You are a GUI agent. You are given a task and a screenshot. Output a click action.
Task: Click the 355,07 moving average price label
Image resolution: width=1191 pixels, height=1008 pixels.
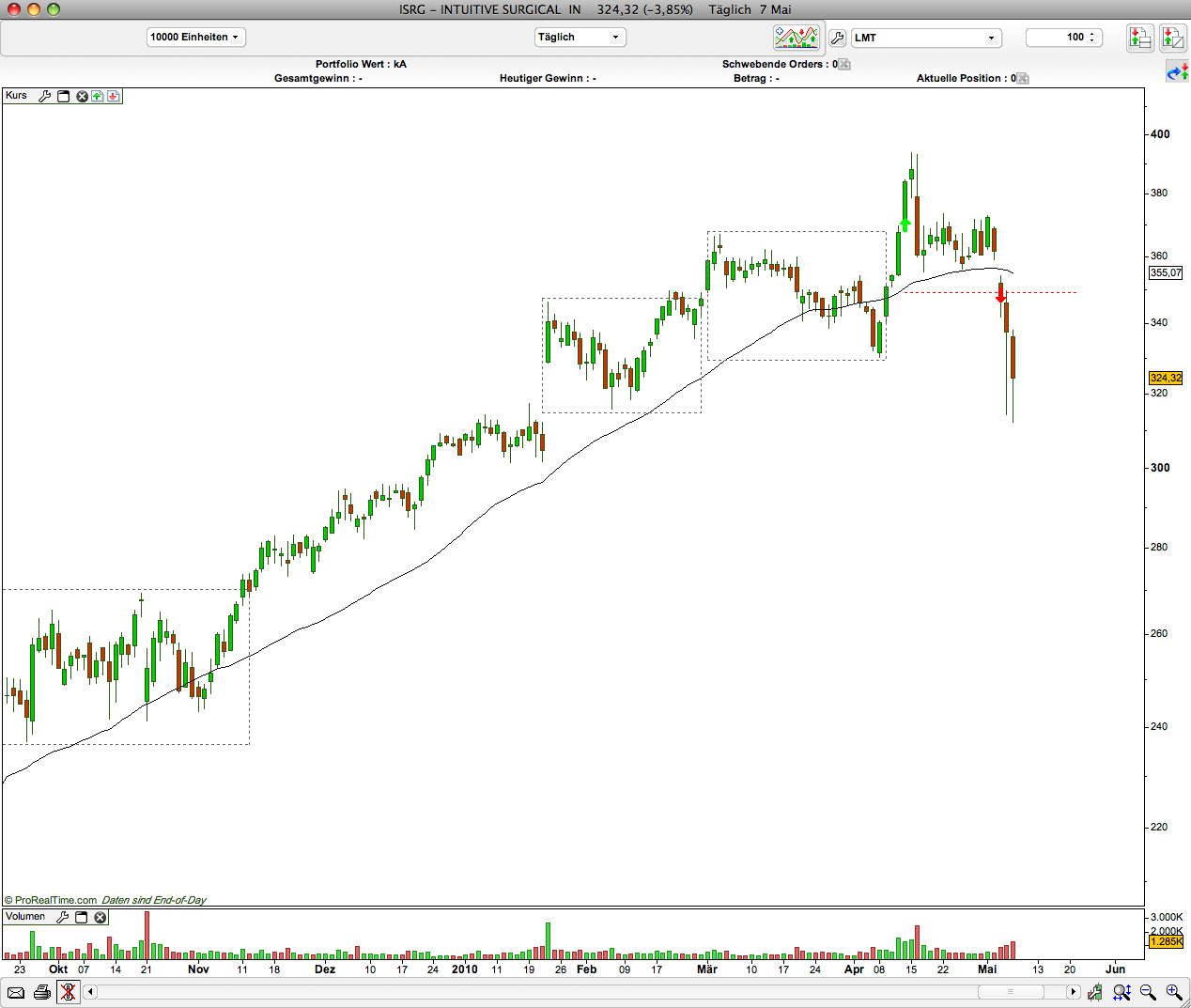(1166, 272)
